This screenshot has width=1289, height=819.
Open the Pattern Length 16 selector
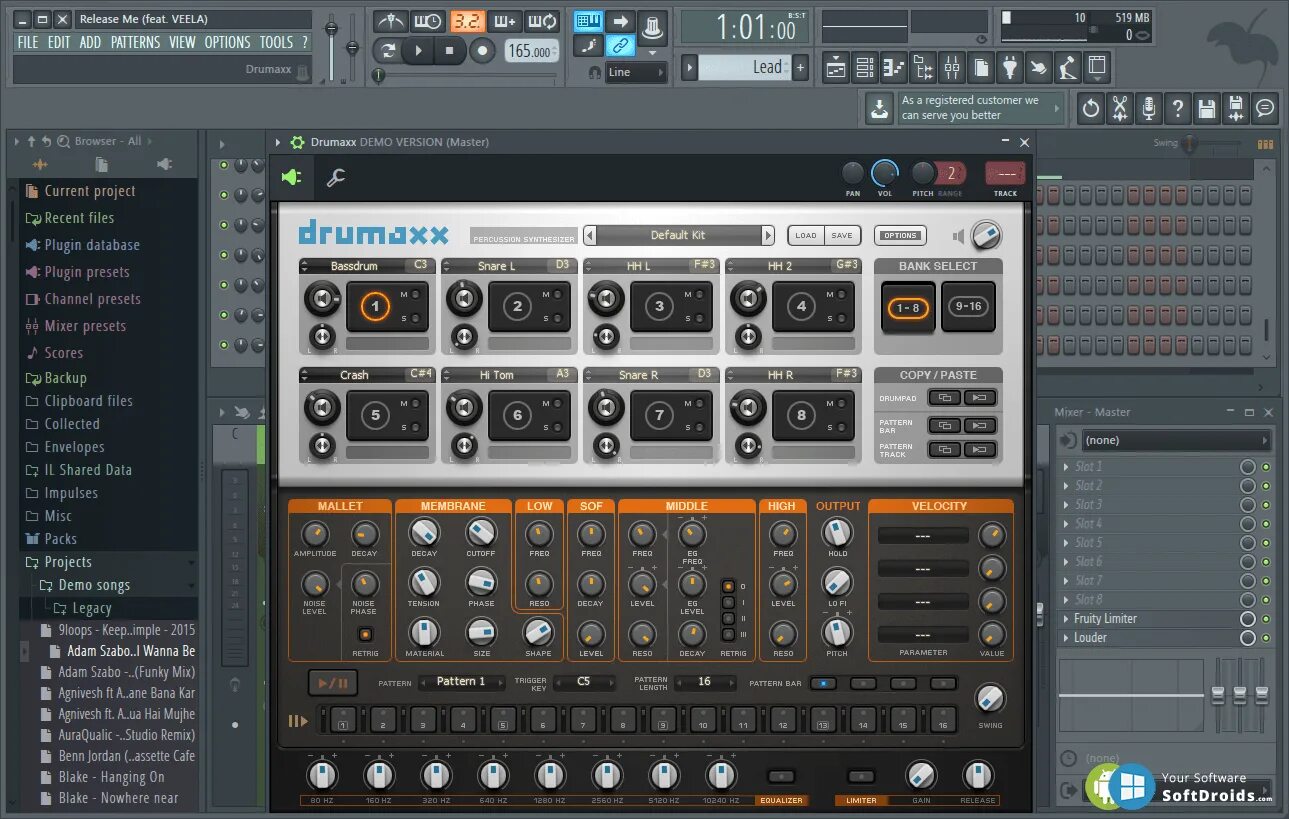(705, 682)
